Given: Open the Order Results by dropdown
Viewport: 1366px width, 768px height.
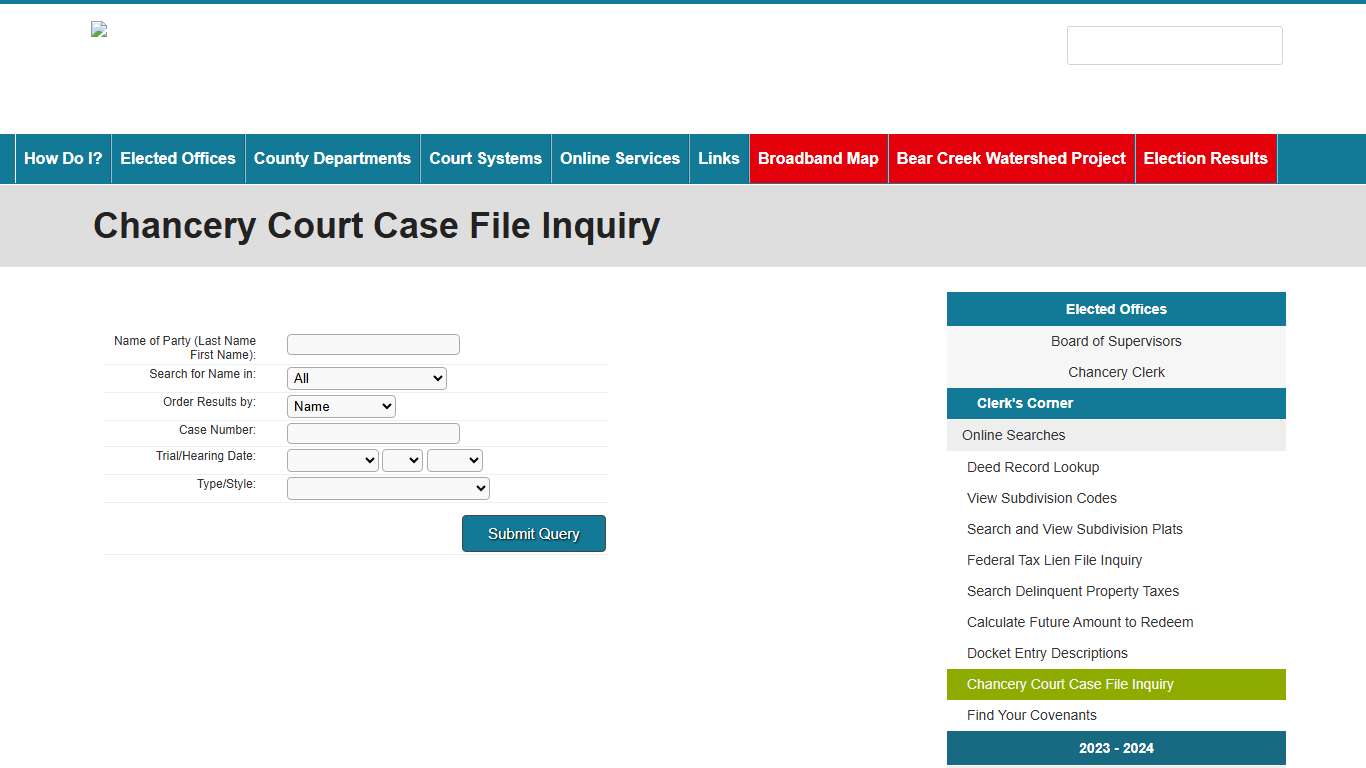Looking at the screenshot, I should point(341,406).
